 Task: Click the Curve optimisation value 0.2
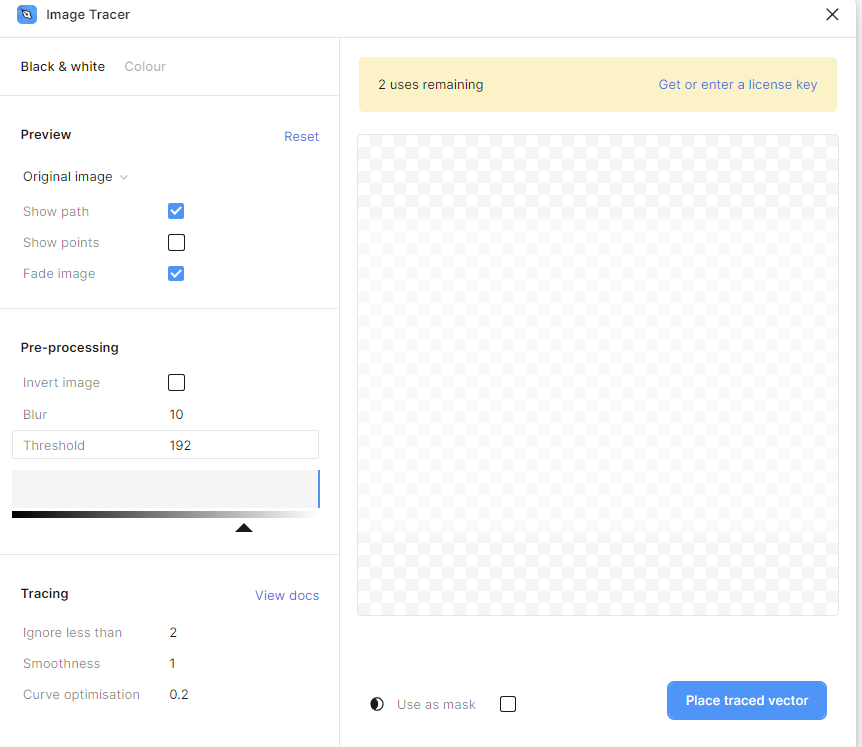pos(179,695)
